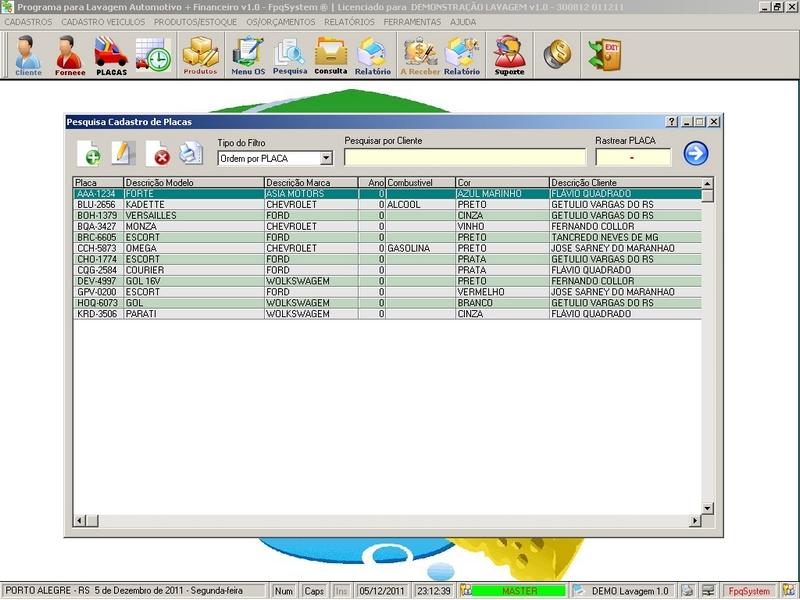
Task: Click the A Receber money icon
Action: tap(419, 55)
